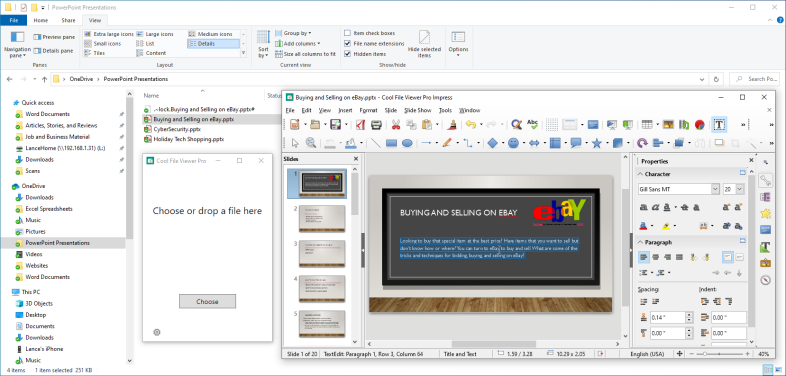The image size is (786, 376).
Task: Click the Choose button
Action: (208, 301)
